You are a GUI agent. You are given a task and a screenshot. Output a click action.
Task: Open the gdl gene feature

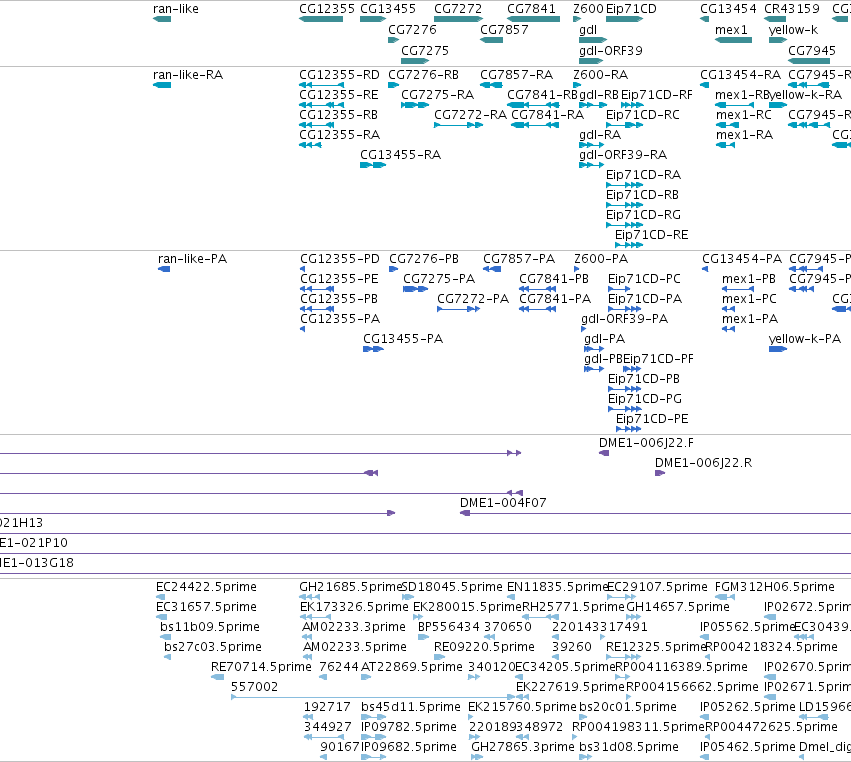pyautogui.click(x=593, y=40)
